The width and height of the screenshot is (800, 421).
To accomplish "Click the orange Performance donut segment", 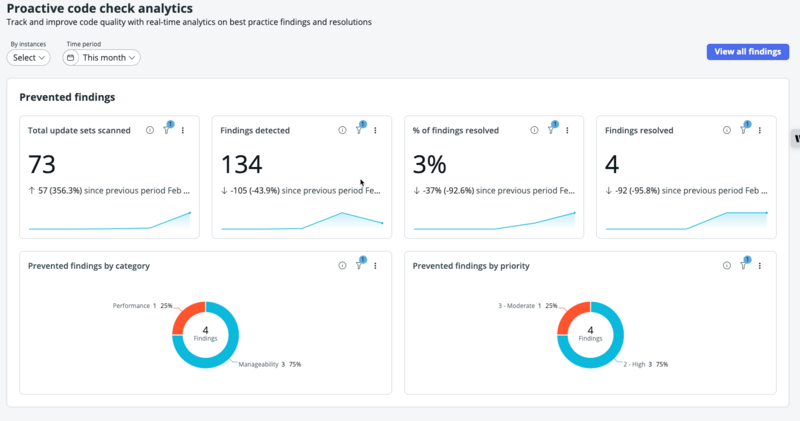I will [x=186, y=317].
